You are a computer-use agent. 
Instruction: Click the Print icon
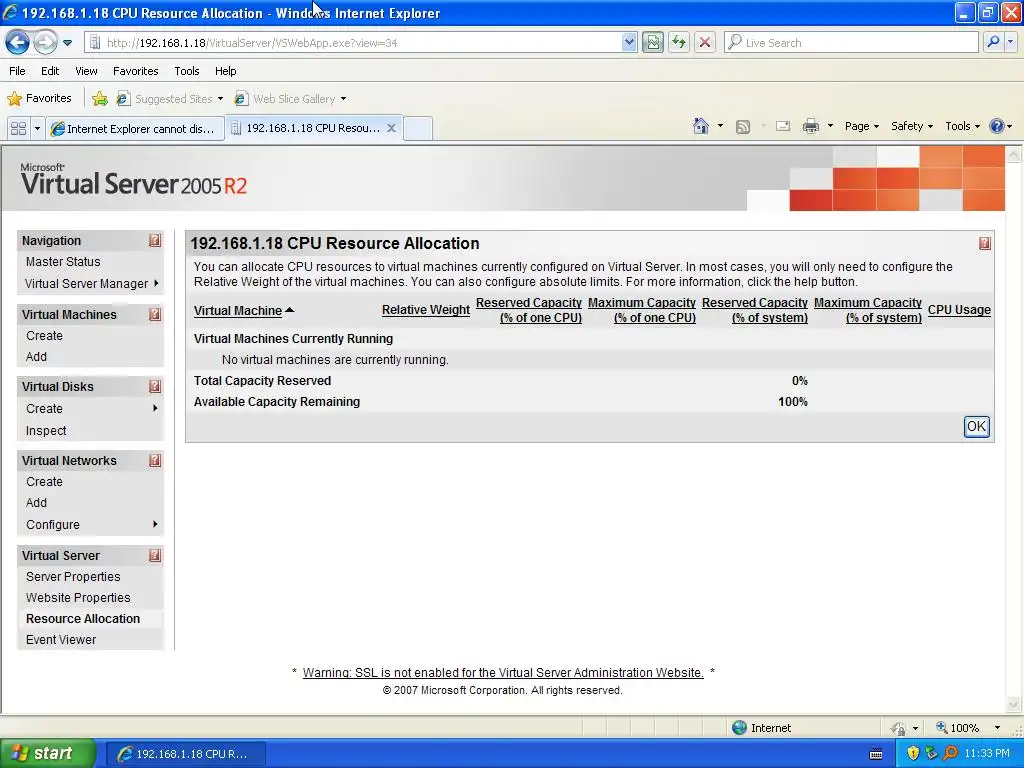point(810,127)
